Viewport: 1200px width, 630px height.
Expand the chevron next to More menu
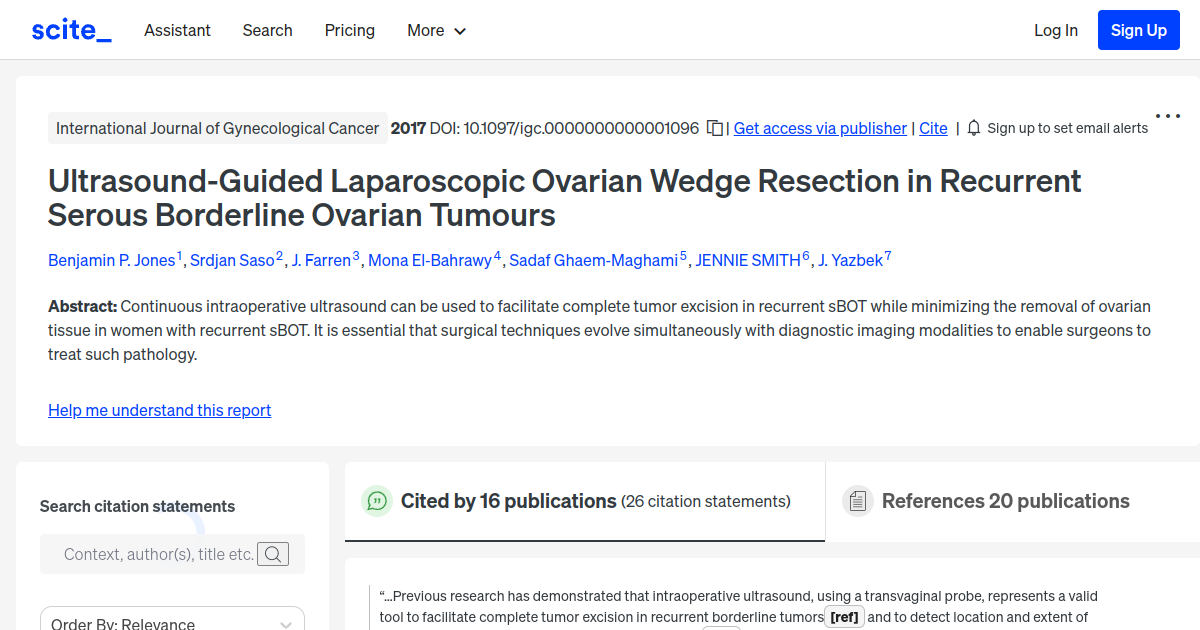click(461, 31)
